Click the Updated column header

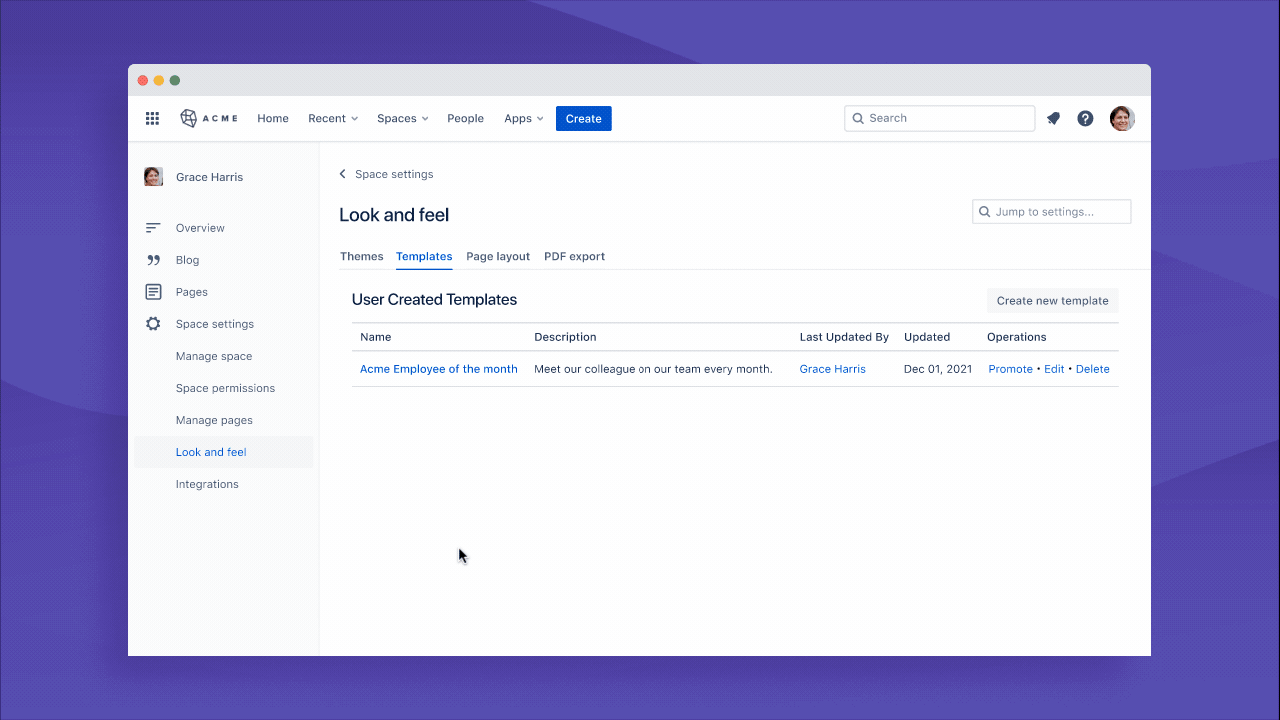[927, 337]
